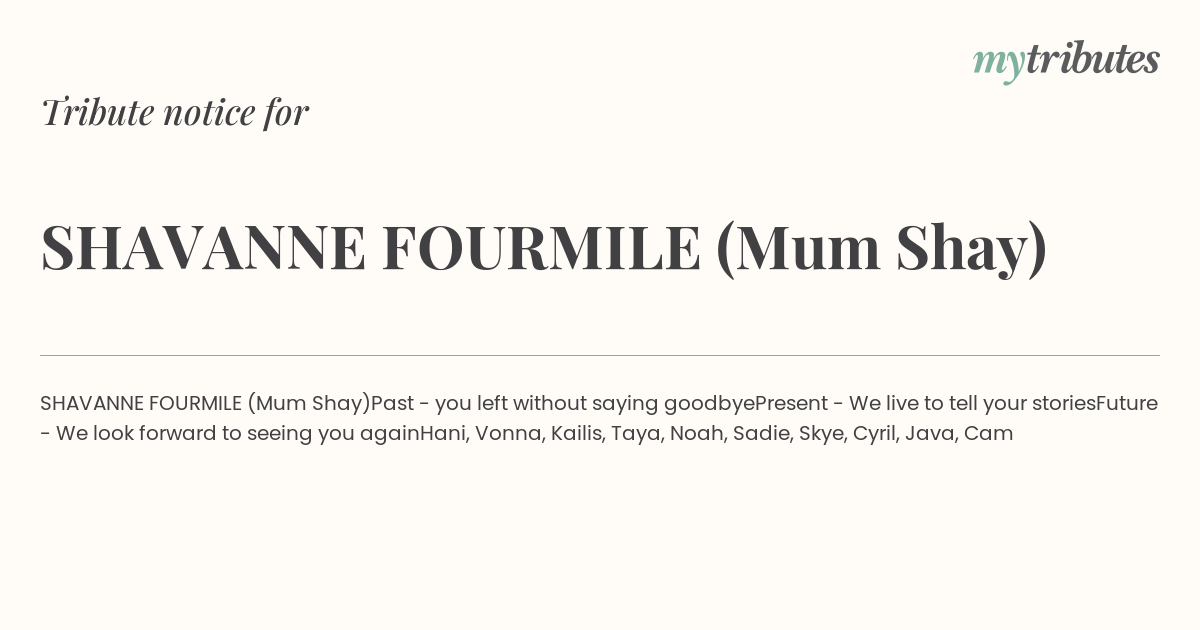Click "(Mum Shay)" in the large heading
This screenshot has width=1200, height=630.
click(881, 248)
